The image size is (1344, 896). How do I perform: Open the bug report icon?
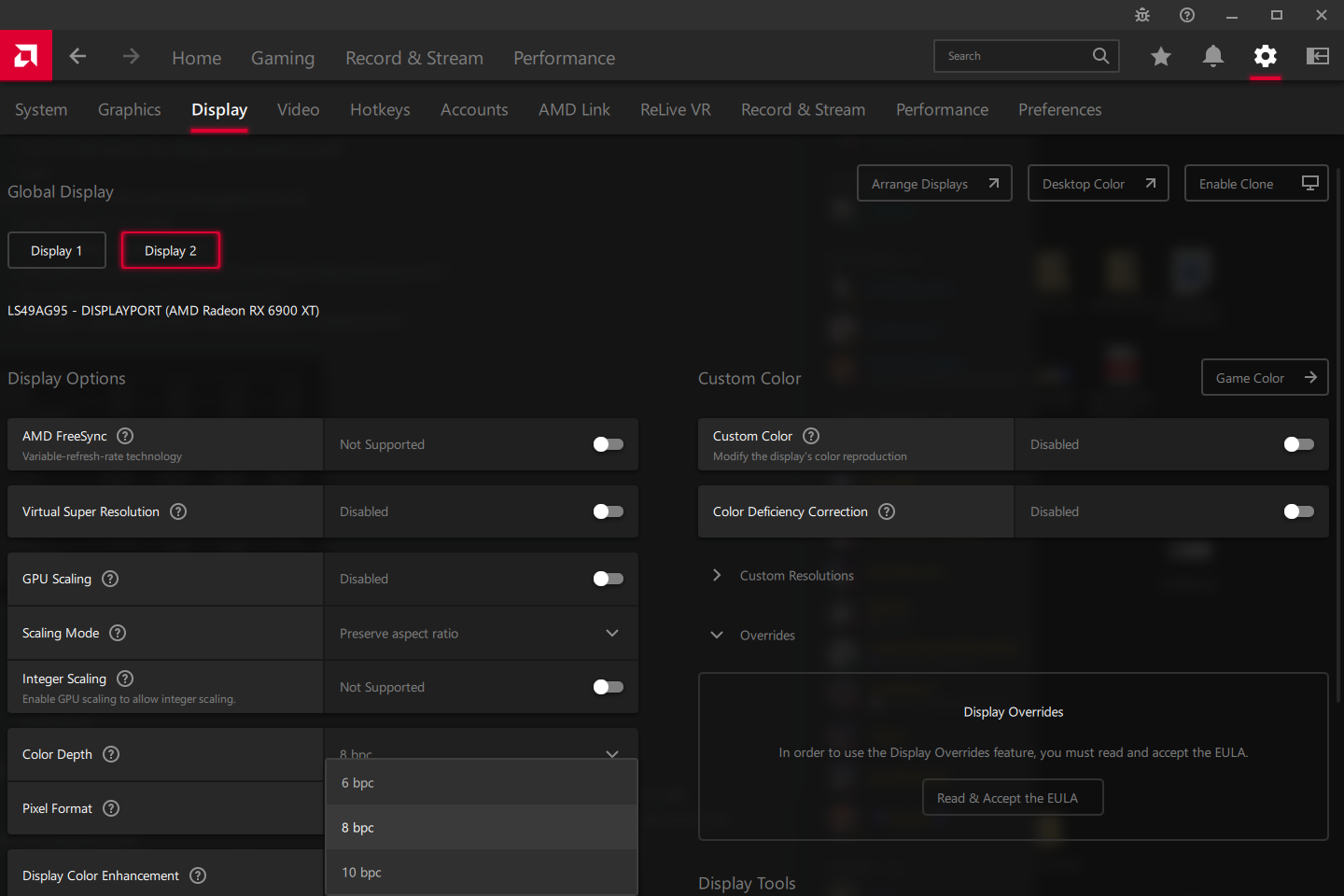tap(1142, 15)
